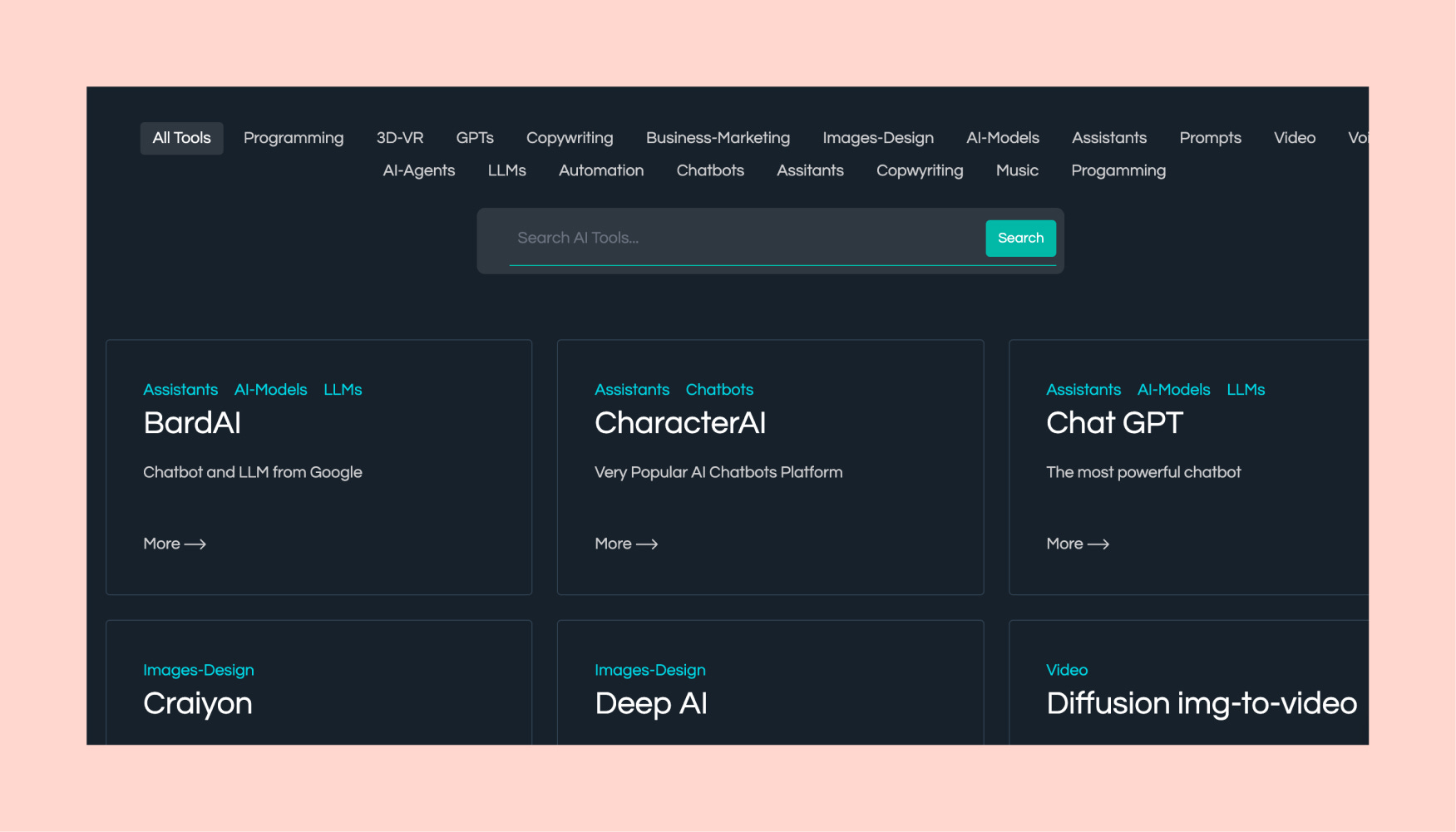Filter by Copywriting category in the top row
The height and width of the screenshot is (832, 1456).
pos(570,138)
